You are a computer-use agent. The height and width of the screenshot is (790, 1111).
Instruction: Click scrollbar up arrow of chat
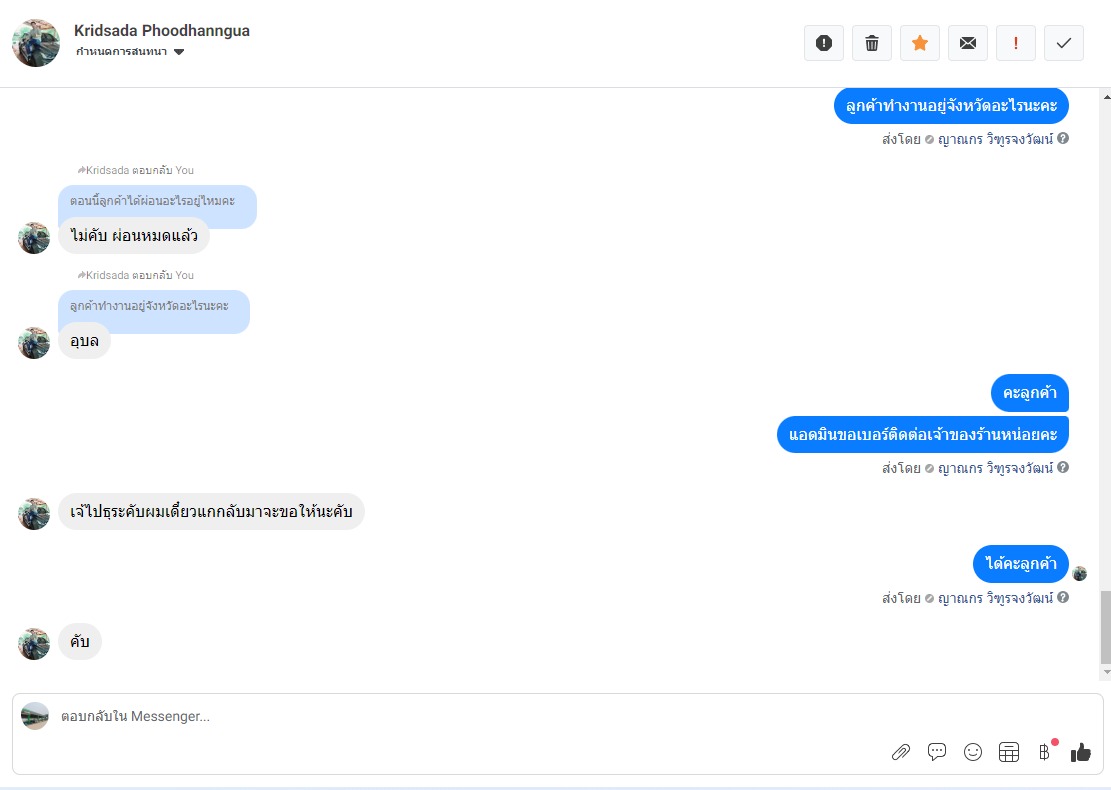click(1106, 96)
